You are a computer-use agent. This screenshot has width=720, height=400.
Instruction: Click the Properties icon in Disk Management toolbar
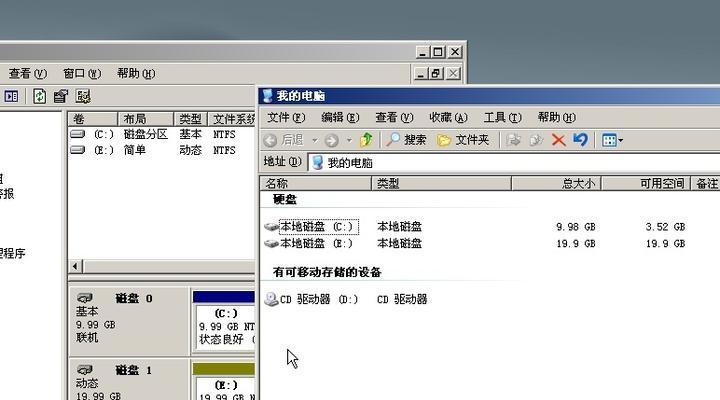tap(61, 96)
